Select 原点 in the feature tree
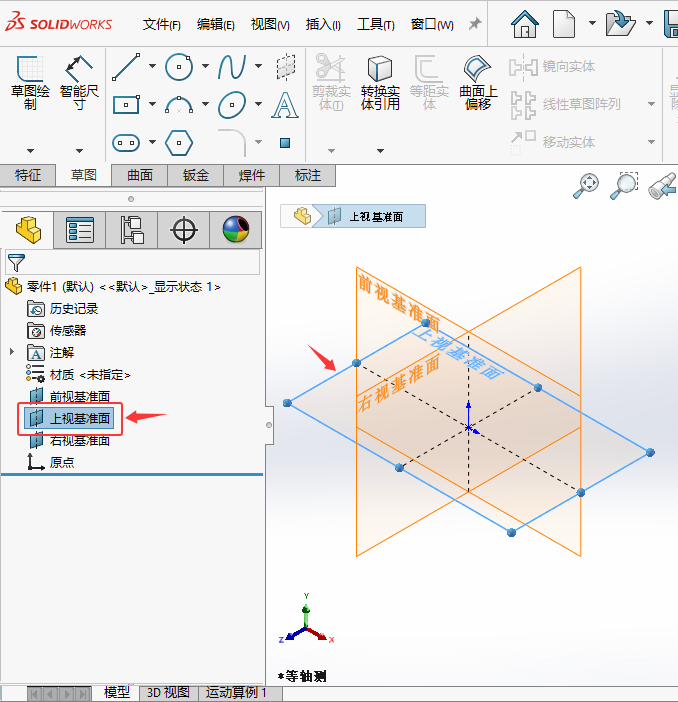Viewport: 678px width, 702px height. pos(51,462)
